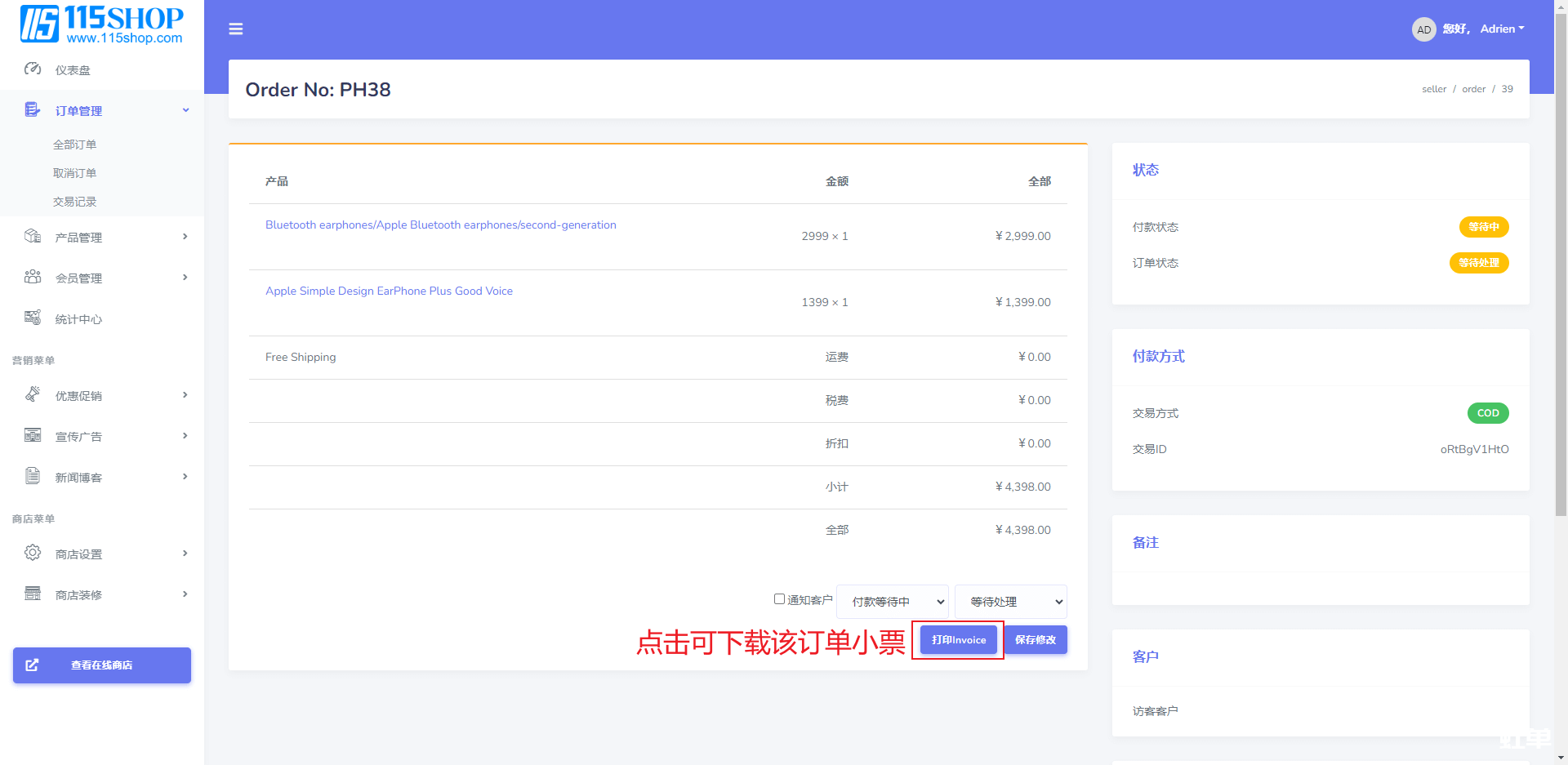Click the statistics center icon

(33, 318)
